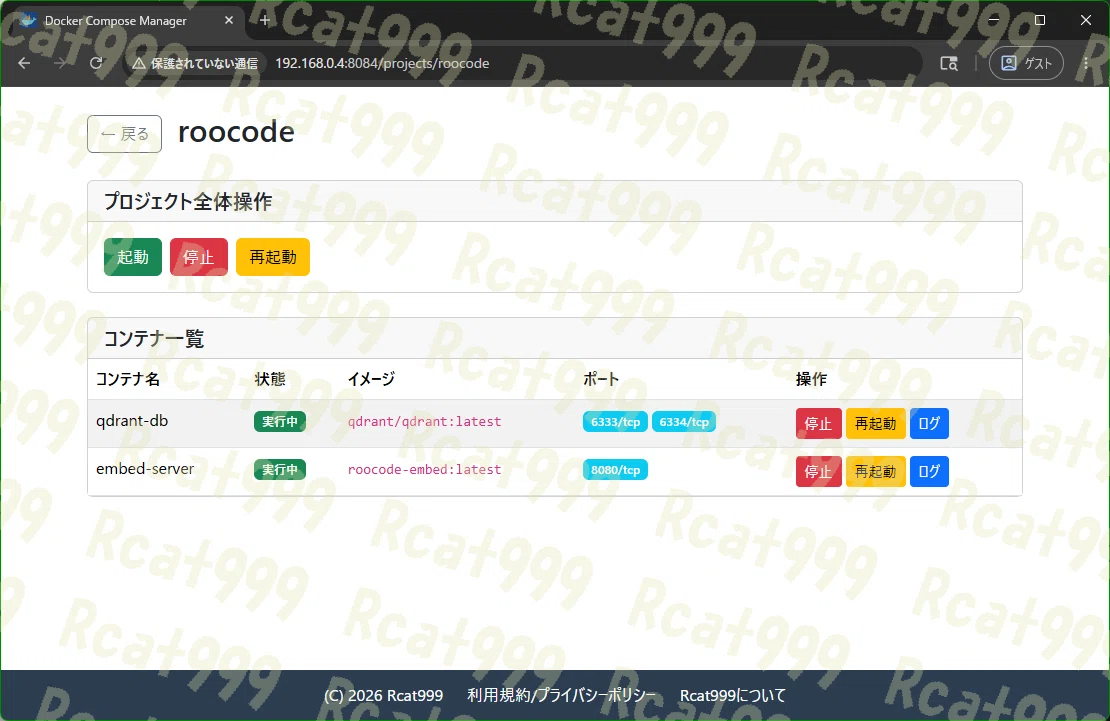Restart the whole project with 再起動
This screenshot has width=1110, height=721.
(273, 257)
